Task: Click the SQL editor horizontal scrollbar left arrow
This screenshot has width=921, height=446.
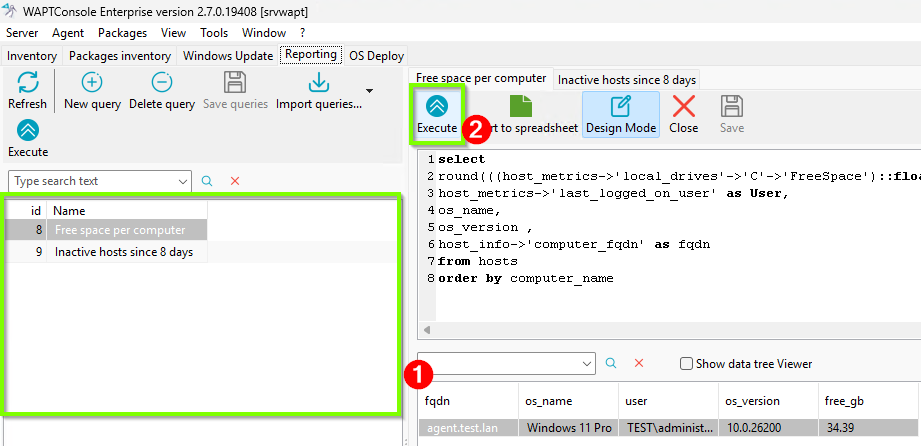Action: [427, 330]
